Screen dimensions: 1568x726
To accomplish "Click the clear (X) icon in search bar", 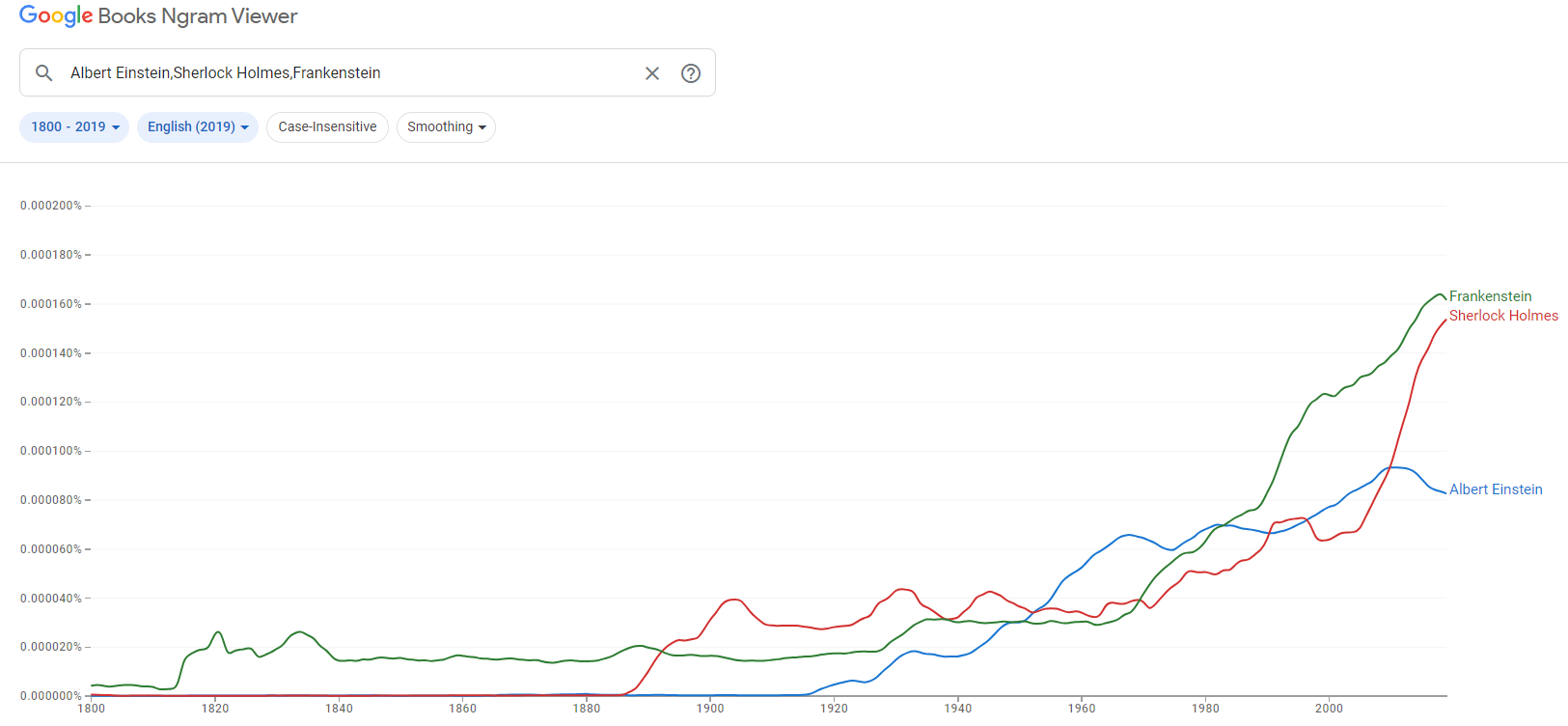I will click(x=652, y=72).
